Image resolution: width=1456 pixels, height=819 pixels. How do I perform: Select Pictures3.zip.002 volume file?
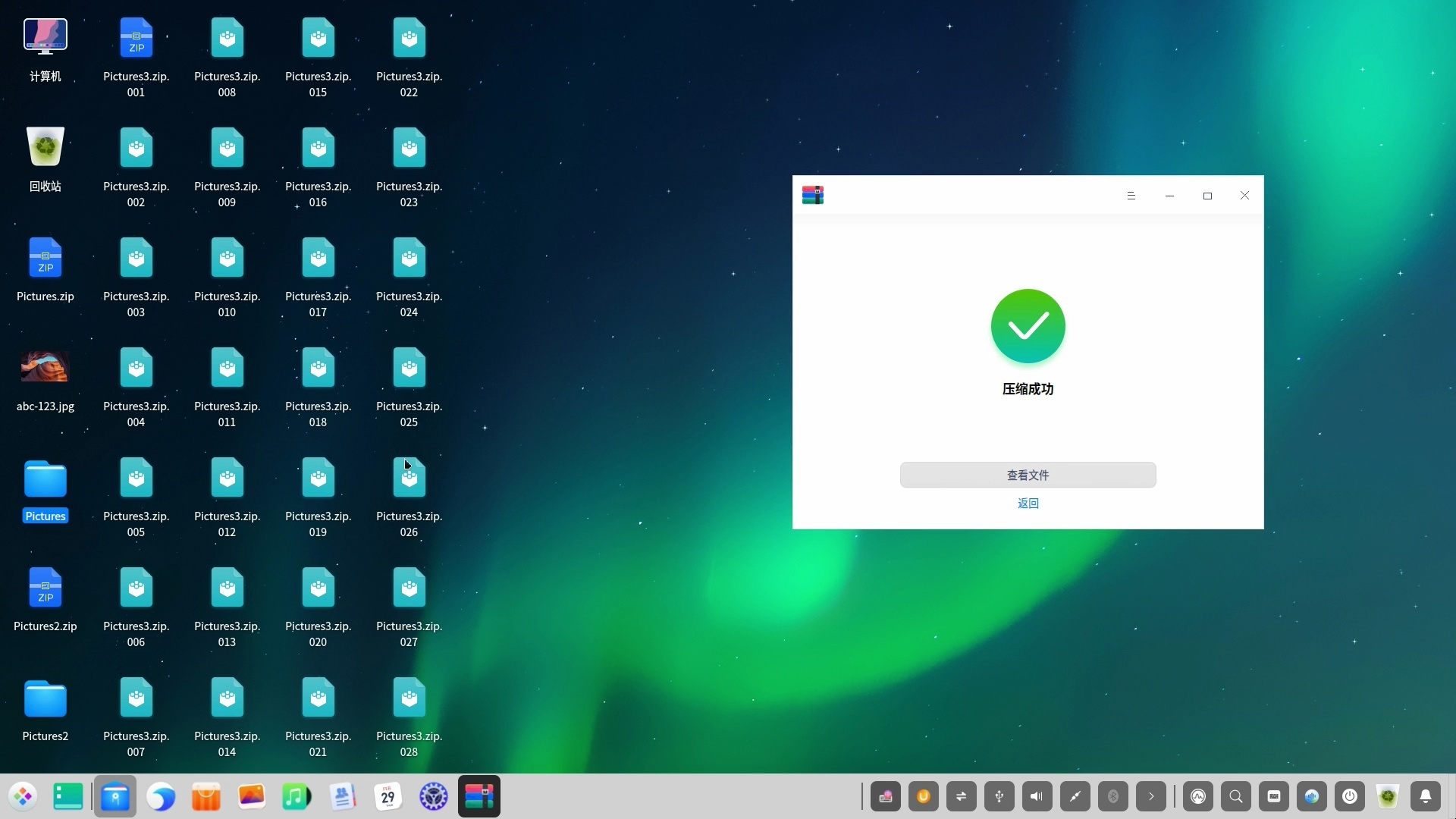coord(136,168)
